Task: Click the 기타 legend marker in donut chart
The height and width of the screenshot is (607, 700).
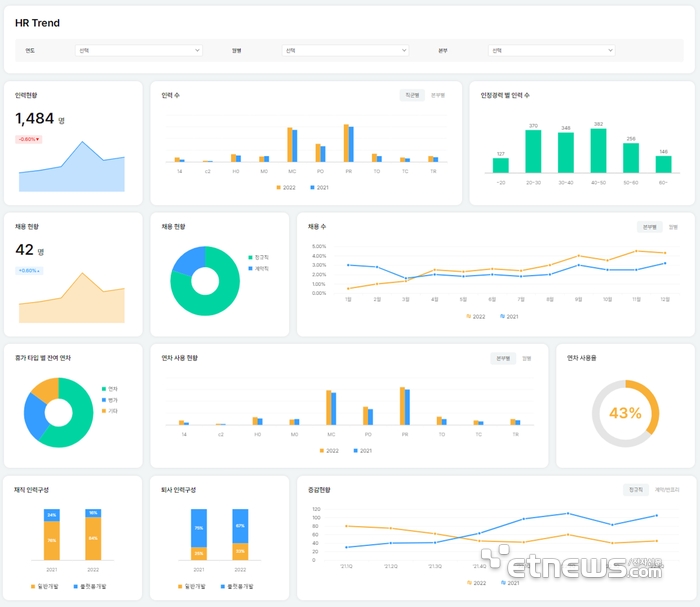Action: 102,410
